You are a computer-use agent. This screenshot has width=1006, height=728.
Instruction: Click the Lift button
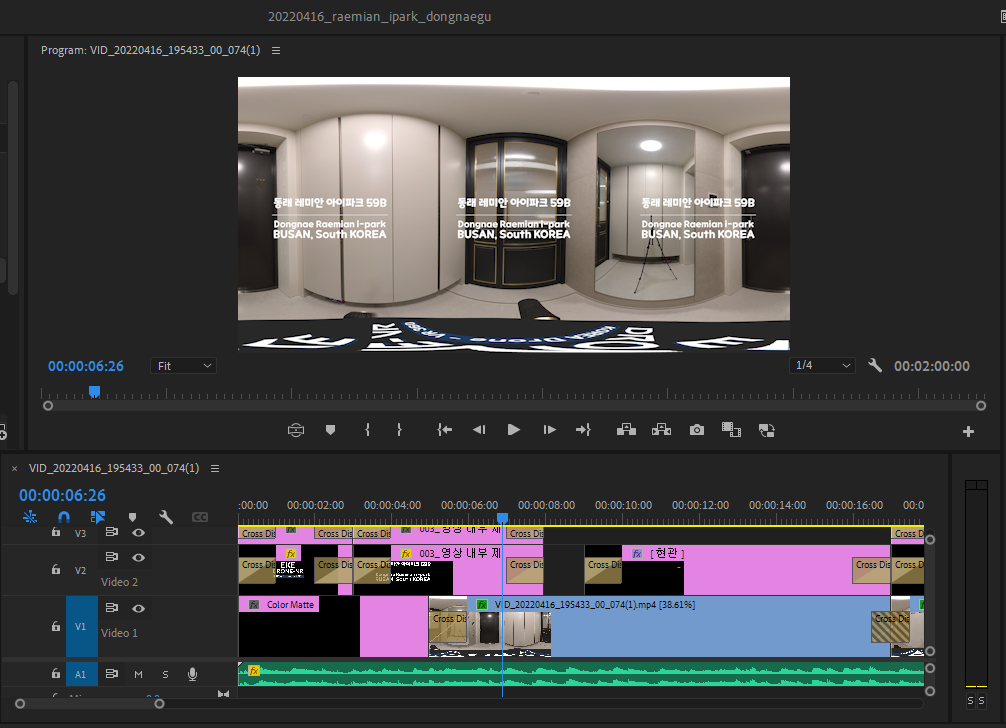point(626,430)
